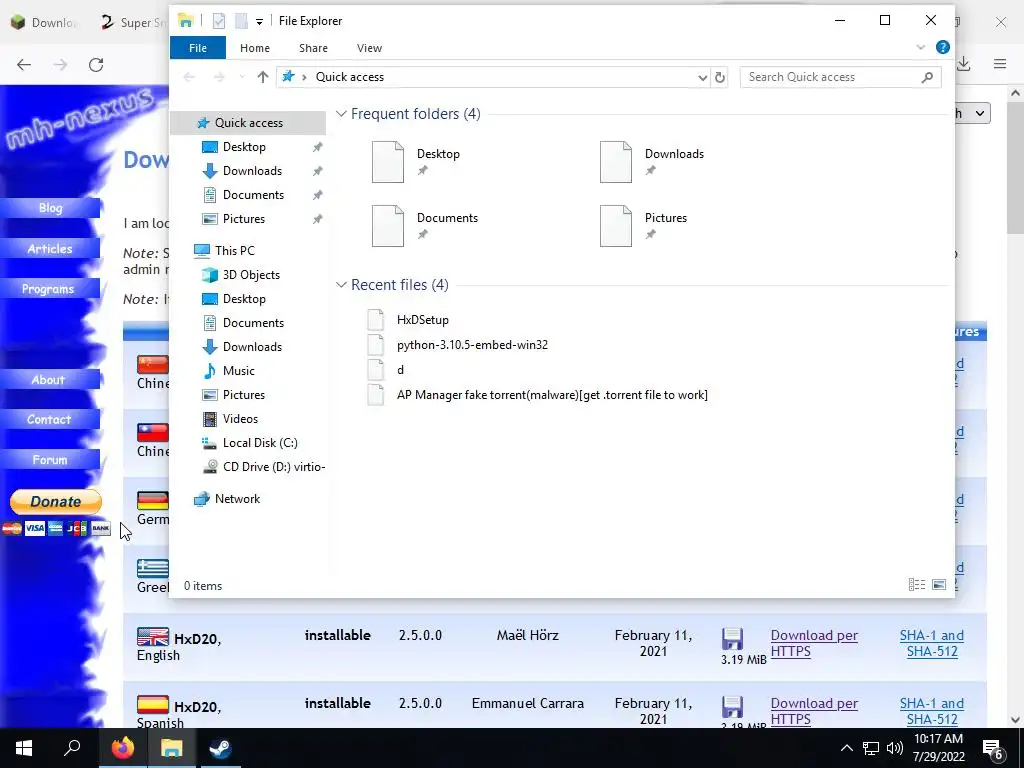Image resolution: width=1024 pixels, height=768 pixels.
Task: Open pinned Documents under Quick access
Action: point(253,195)
